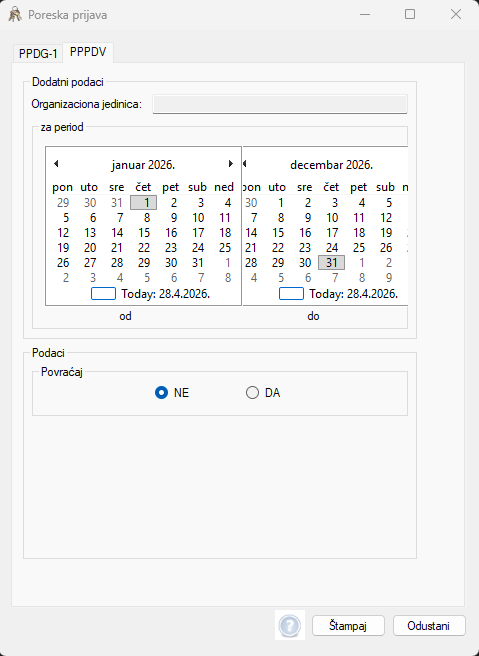The height and width of the screenshot is (656, 479).
Task: Switch to the PPDG-1 tab
Action: pos(38,54)
